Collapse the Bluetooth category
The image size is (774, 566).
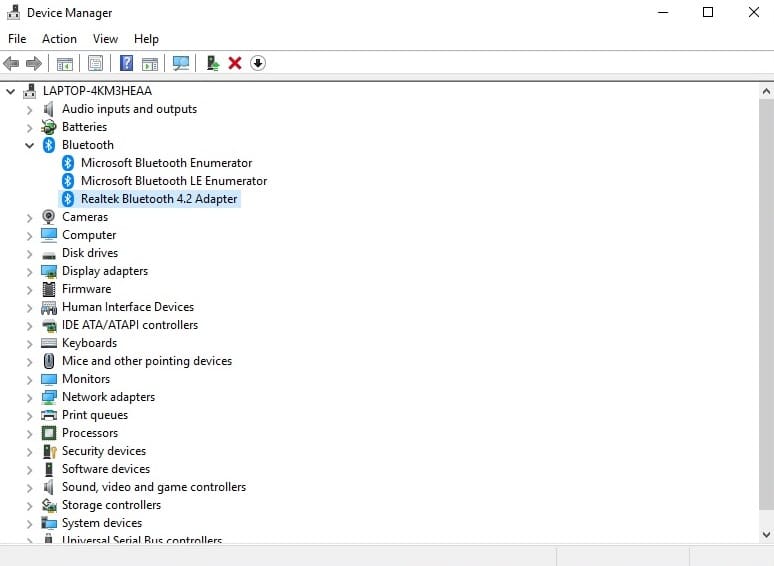pos(29,145)
